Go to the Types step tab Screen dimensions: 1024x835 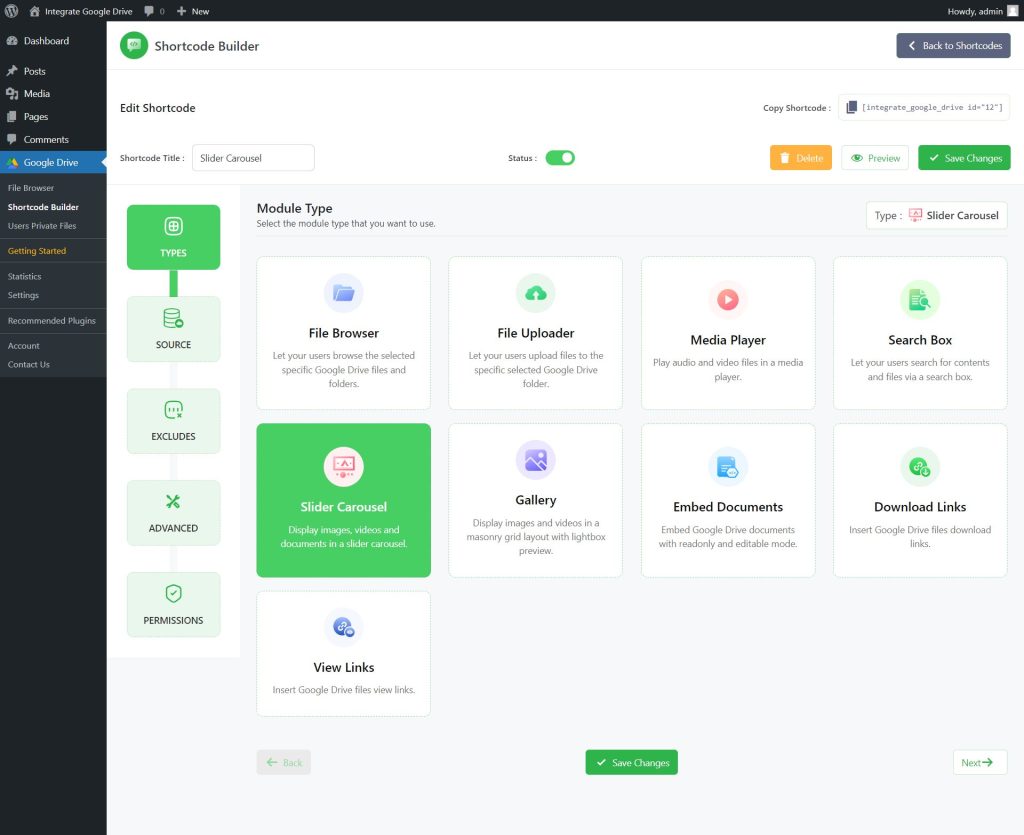coord(173,237)
